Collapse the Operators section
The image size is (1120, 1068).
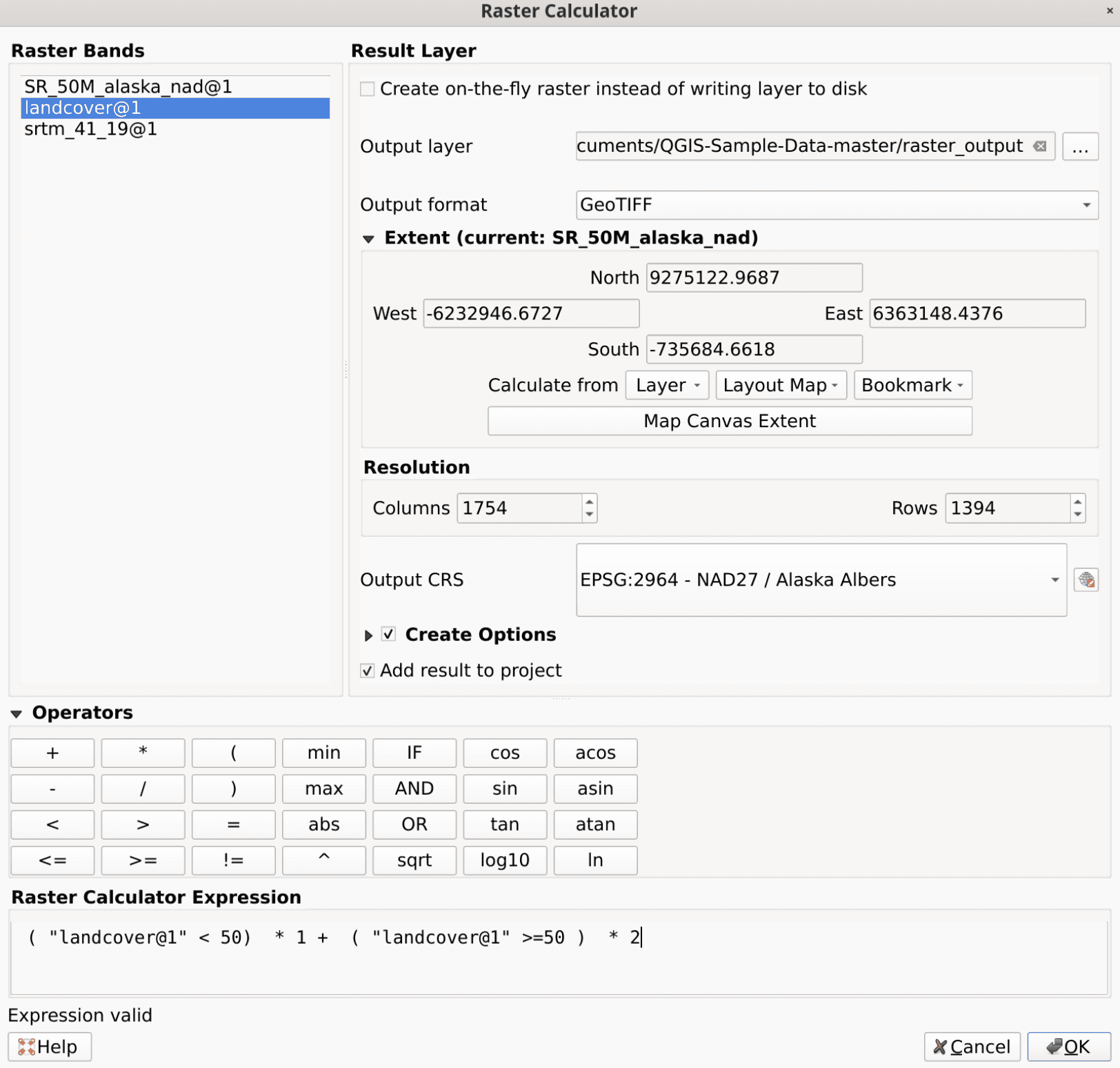point(17,713)
